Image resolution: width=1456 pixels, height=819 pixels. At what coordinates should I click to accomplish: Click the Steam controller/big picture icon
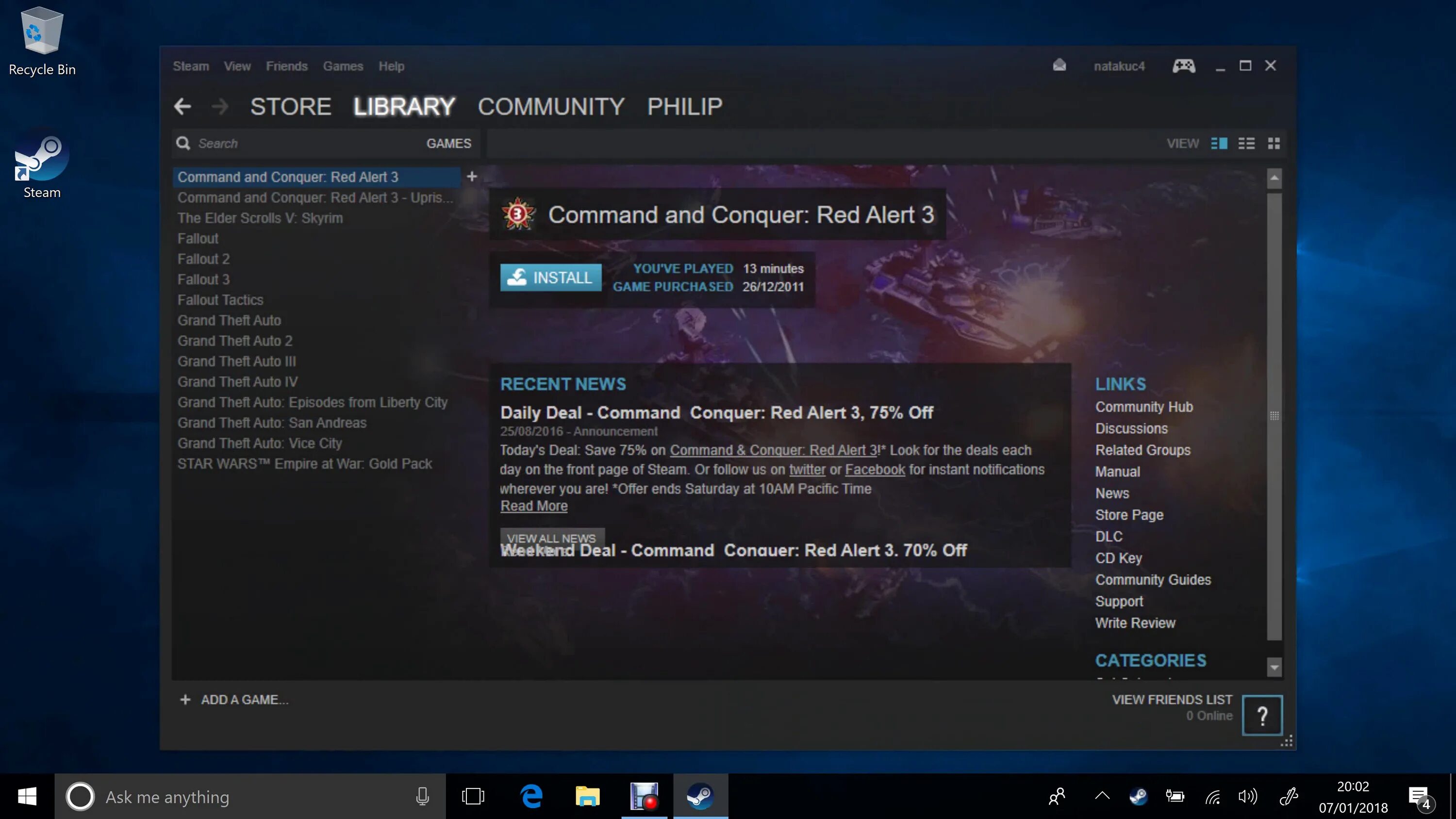(x=1184, y=65)
